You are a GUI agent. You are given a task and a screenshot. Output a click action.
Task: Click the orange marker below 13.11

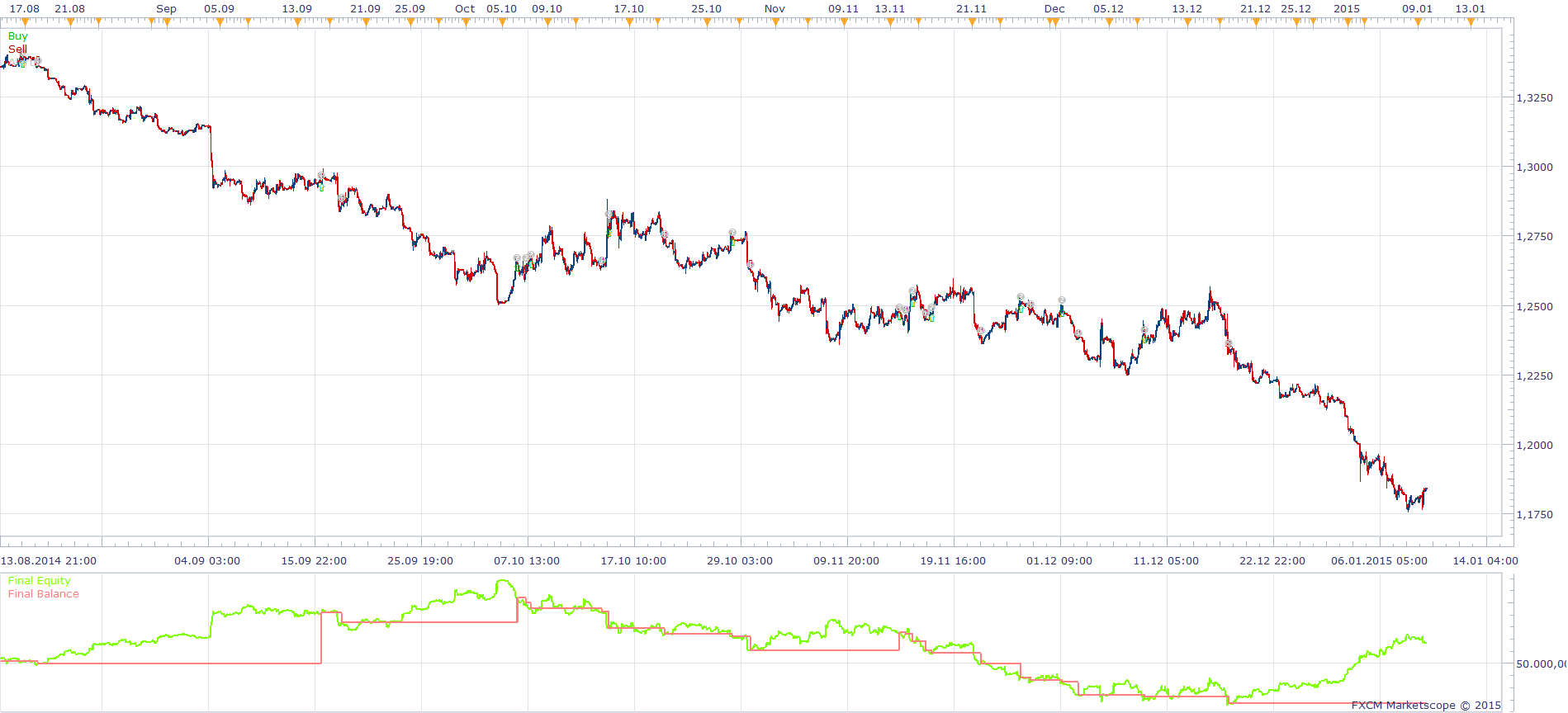[890, 22]
